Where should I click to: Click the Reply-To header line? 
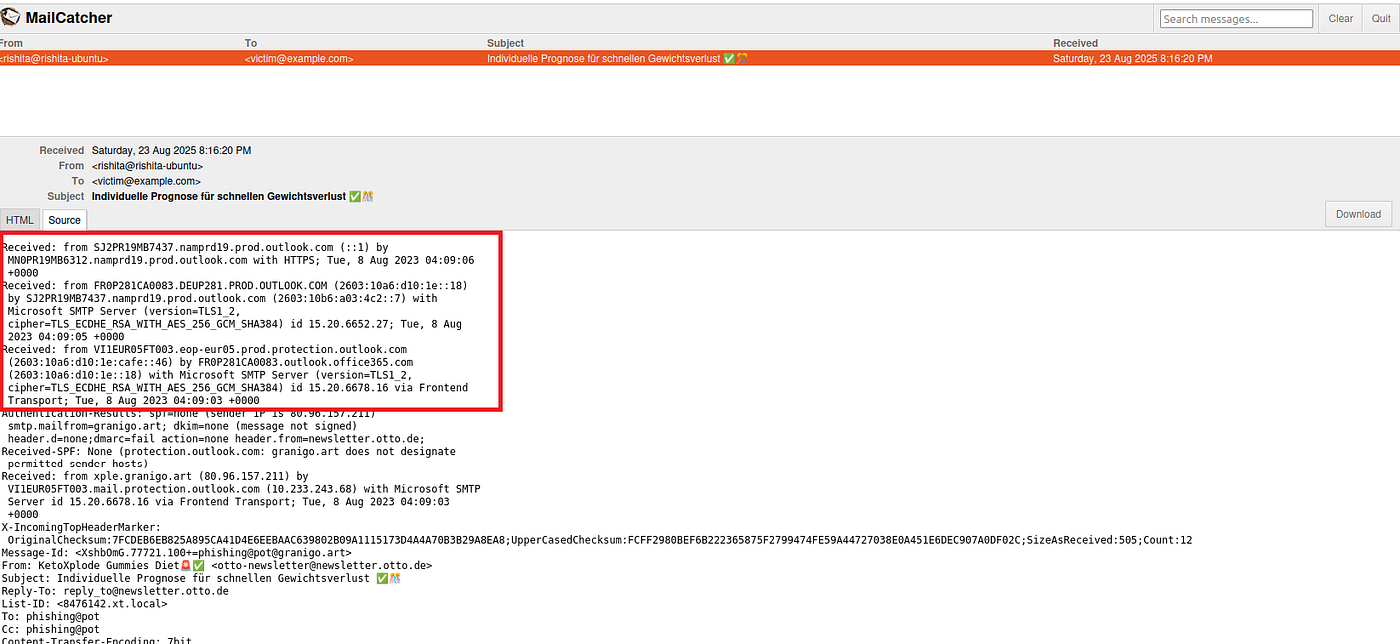click(115, 590)
